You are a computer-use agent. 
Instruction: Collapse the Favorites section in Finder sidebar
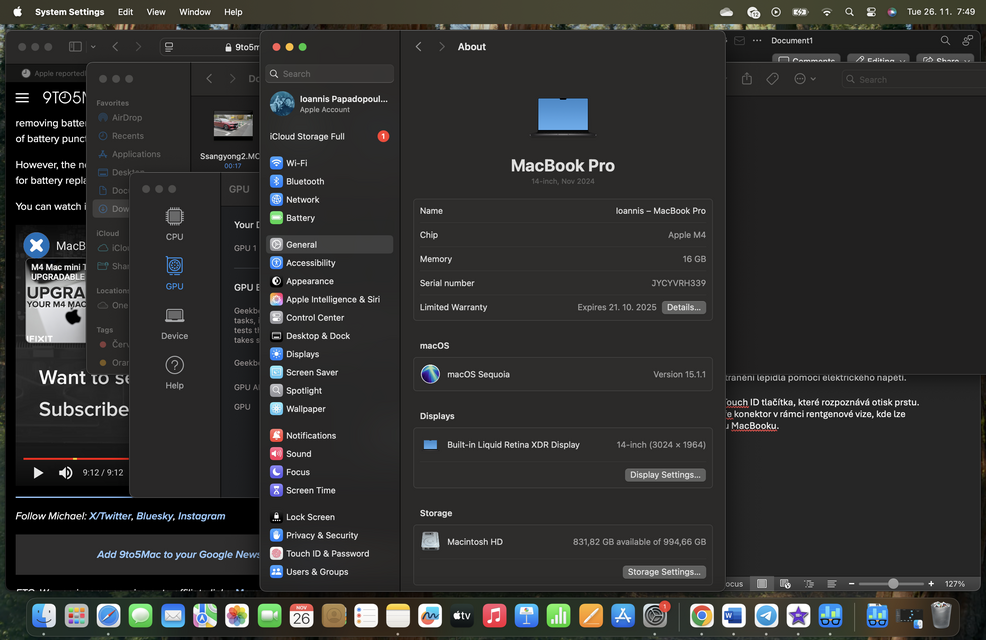coord(113,103)
